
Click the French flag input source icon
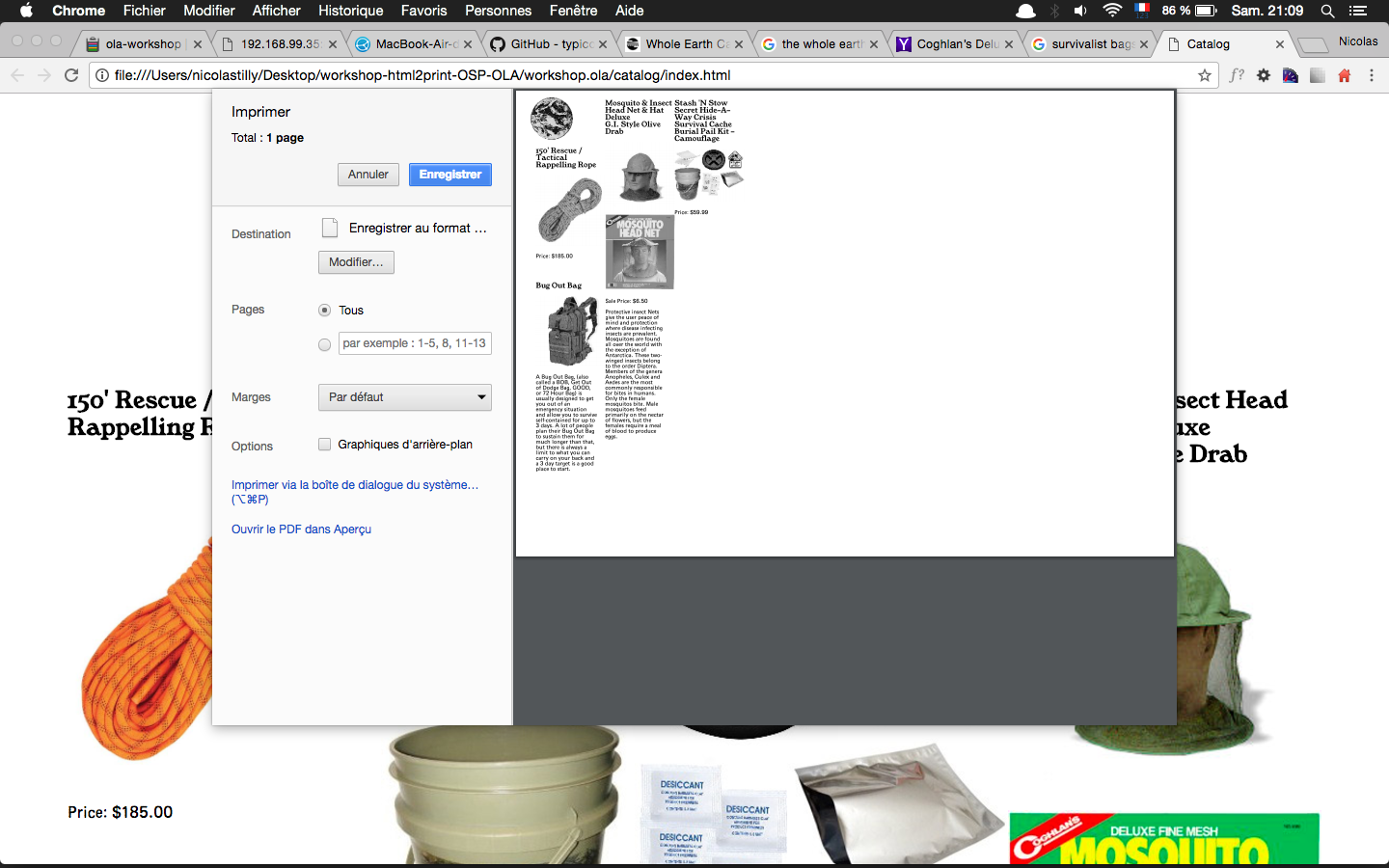1142,11
